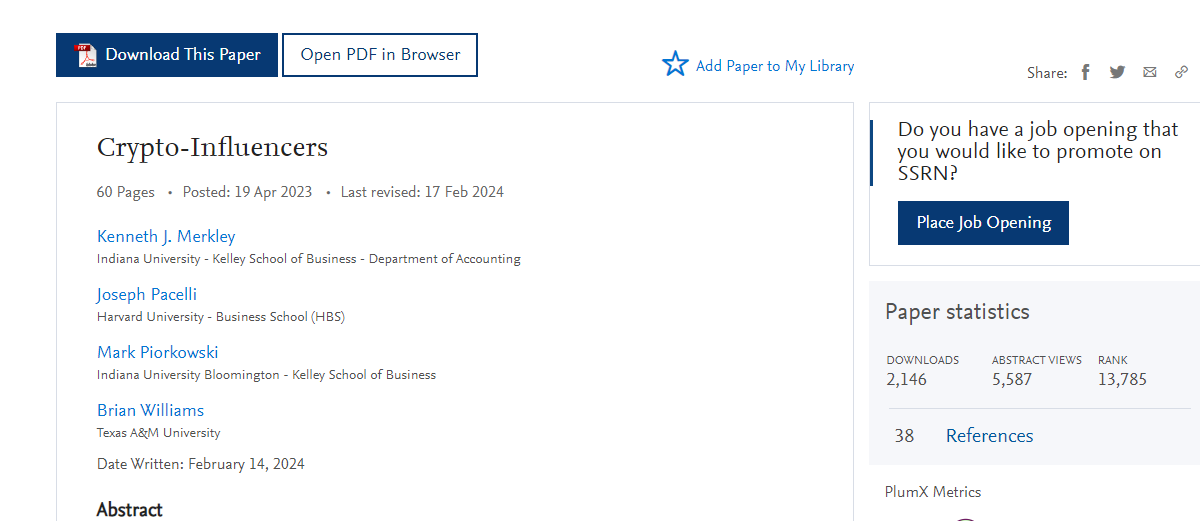Click the Paper statistics heading
Screen dimensions: 1200x521
[x=957, y=312]
